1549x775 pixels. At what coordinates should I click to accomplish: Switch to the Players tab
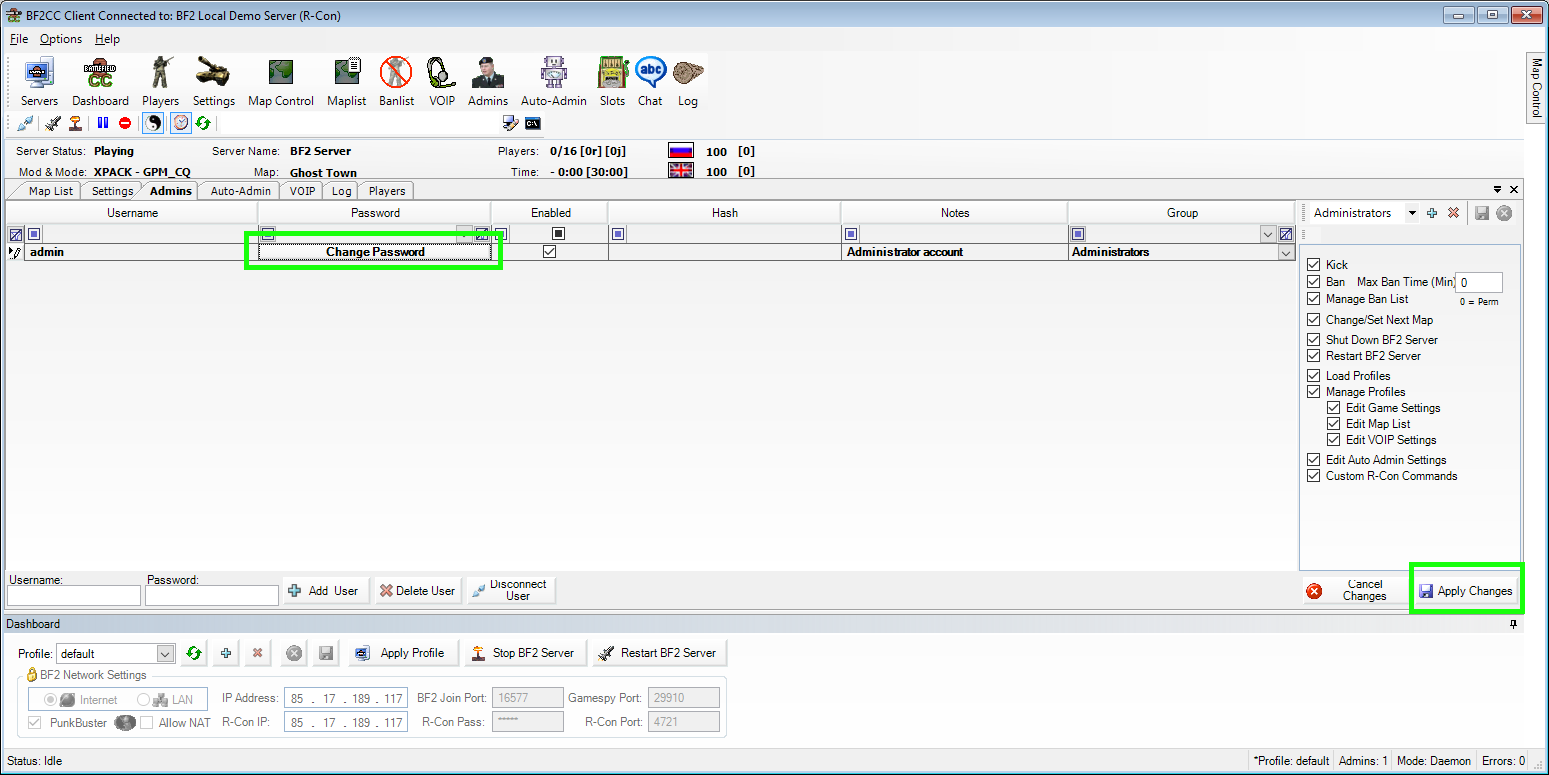click(386, 191)
